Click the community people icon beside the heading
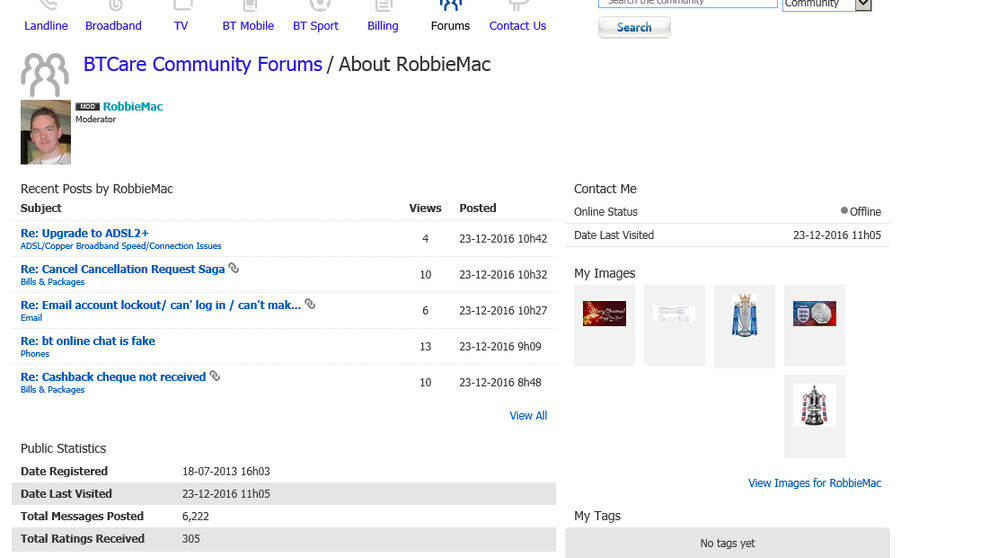 pos(45,74)
